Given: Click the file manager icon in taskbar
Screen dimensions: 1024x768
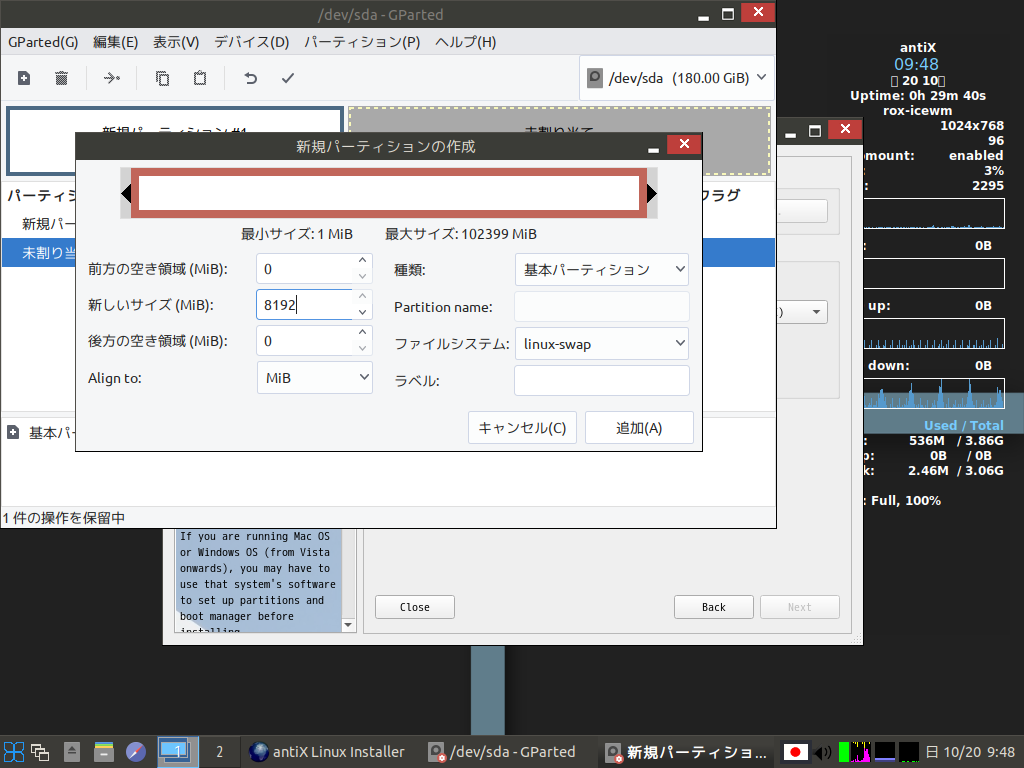Looking at the screenshot, I should click(x=104, y=752).
